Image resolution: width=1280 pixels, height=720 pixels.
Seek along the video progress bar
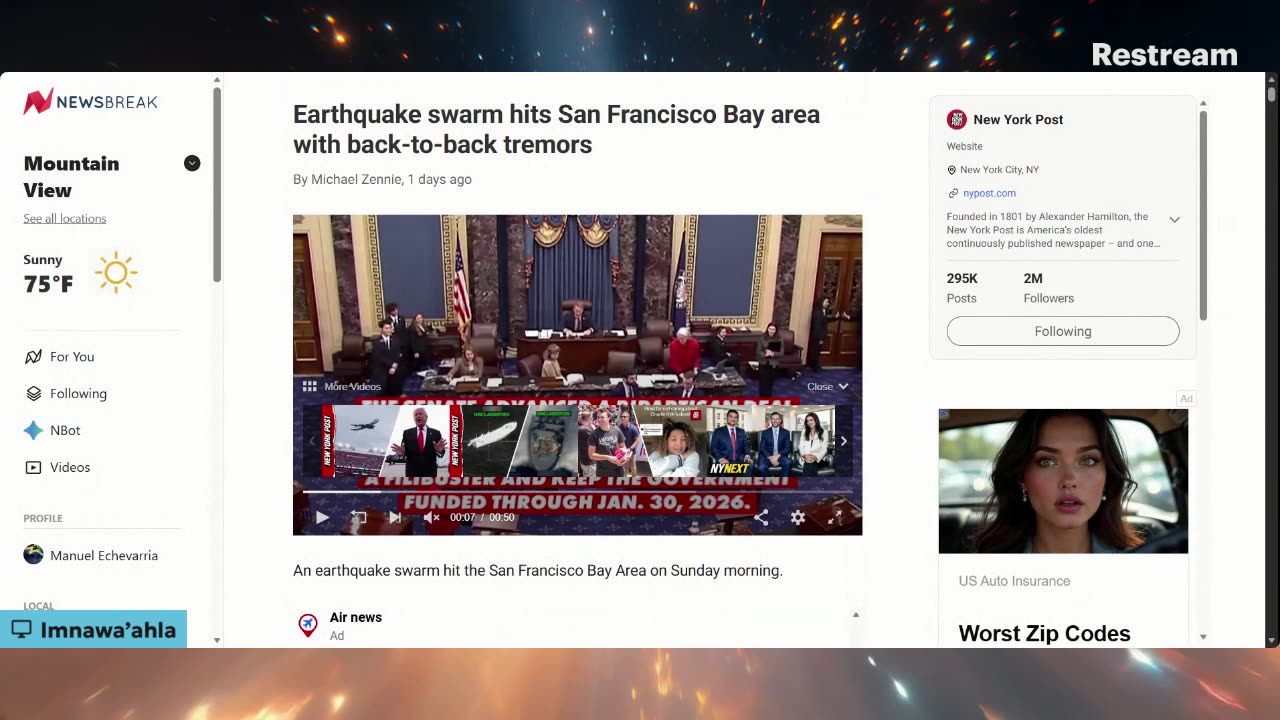(577, 492)
